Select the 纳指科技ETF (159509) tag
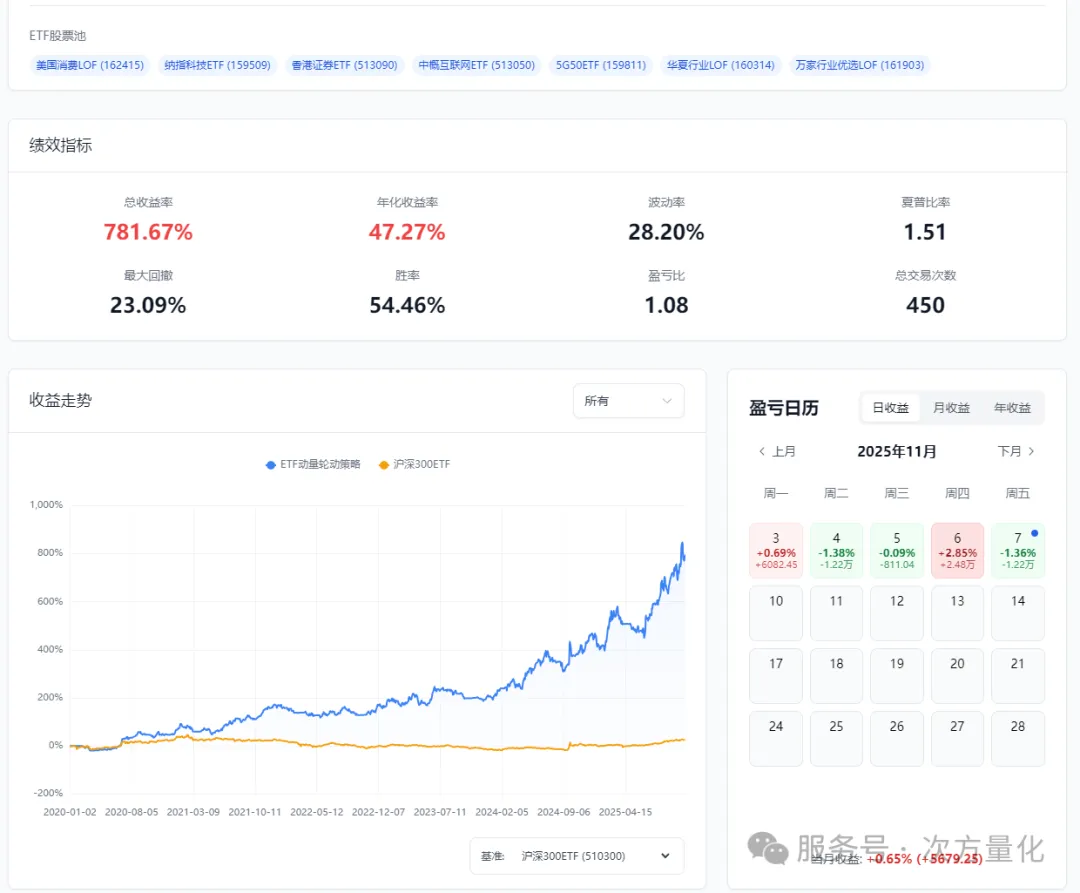The width and height of the screenshot is (1080, 893). pyautogui.click(x=217, y=65)
